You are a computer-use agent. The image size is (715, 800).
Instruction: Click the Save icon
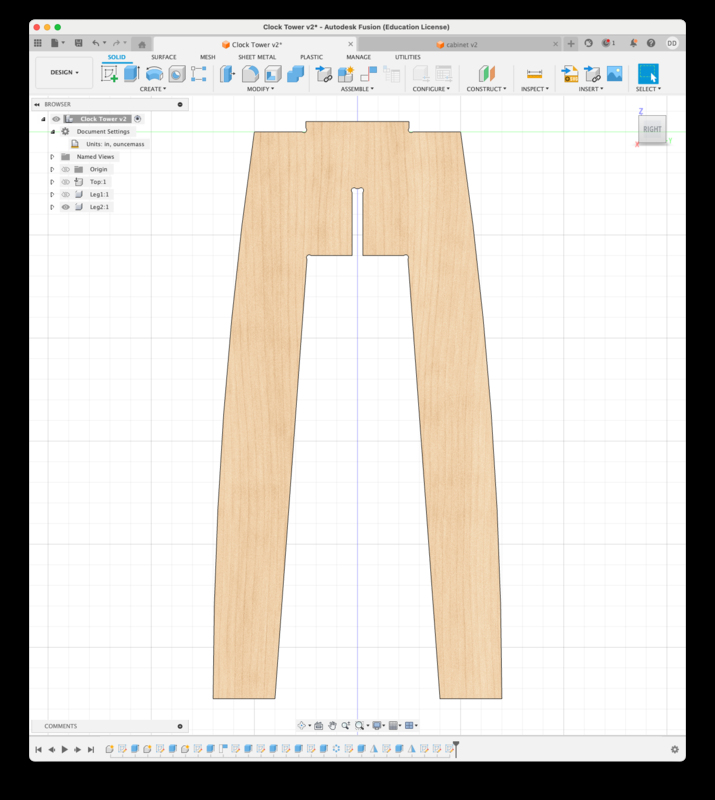(x=79, y=43)
